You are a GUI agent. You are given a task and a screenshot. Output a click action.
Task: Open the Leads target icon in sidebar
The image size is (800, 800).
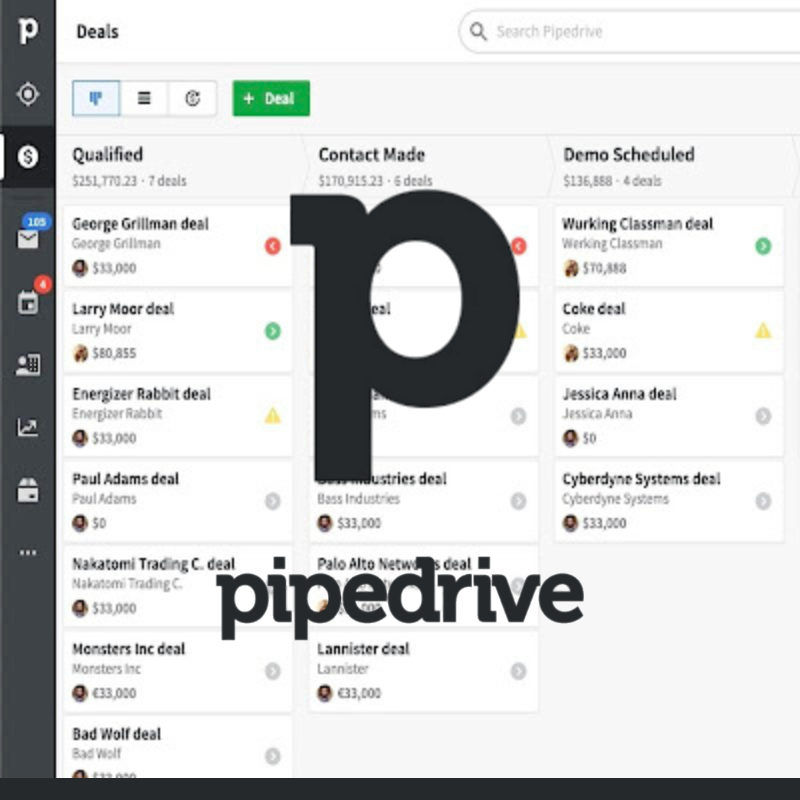click(x=28, y=94)
